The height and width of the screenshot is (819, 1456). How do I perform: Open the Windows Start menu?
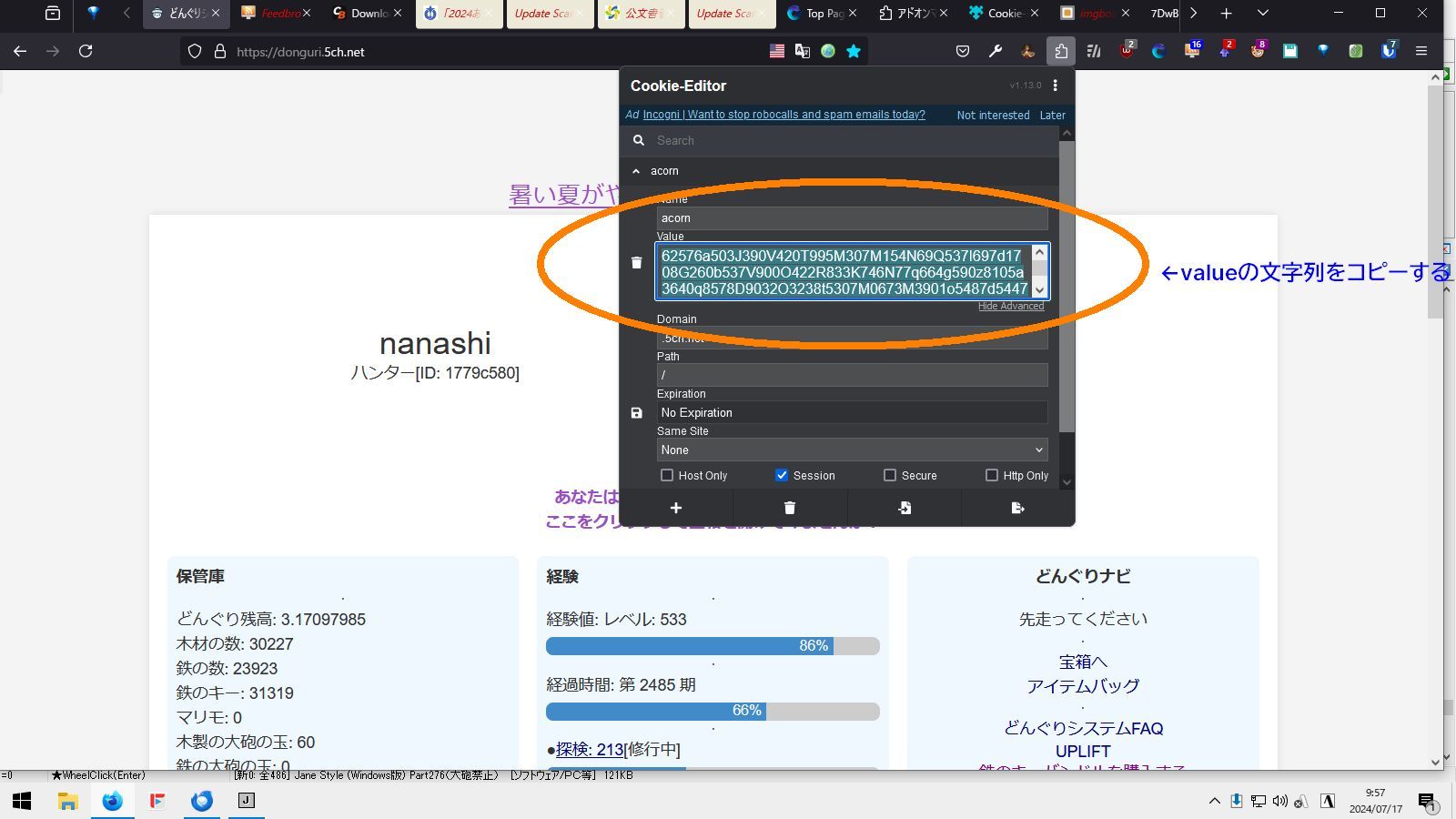coord(22,801)
